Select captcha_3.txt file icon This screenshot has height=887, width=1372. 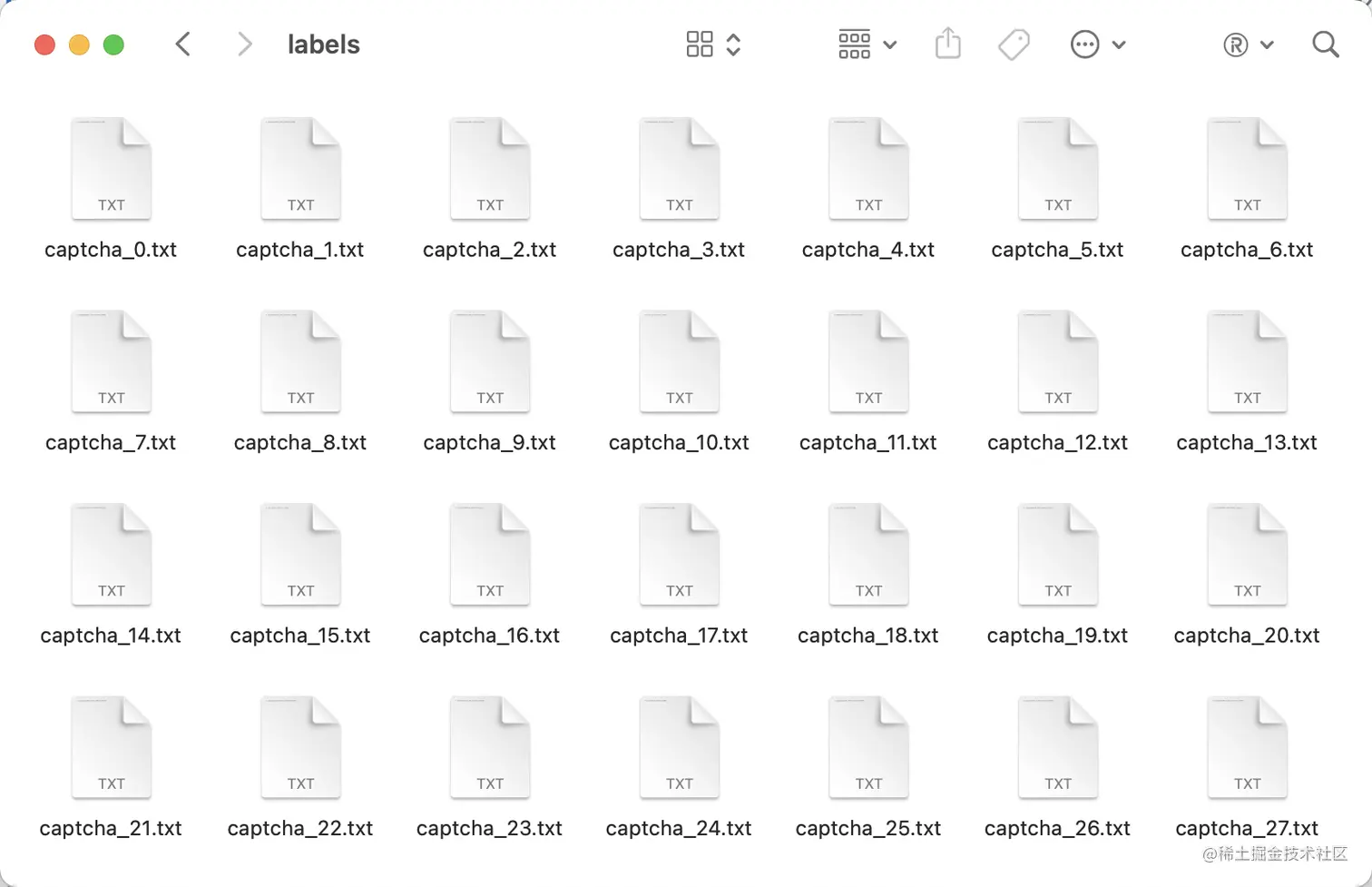click(x=679, y=169)
